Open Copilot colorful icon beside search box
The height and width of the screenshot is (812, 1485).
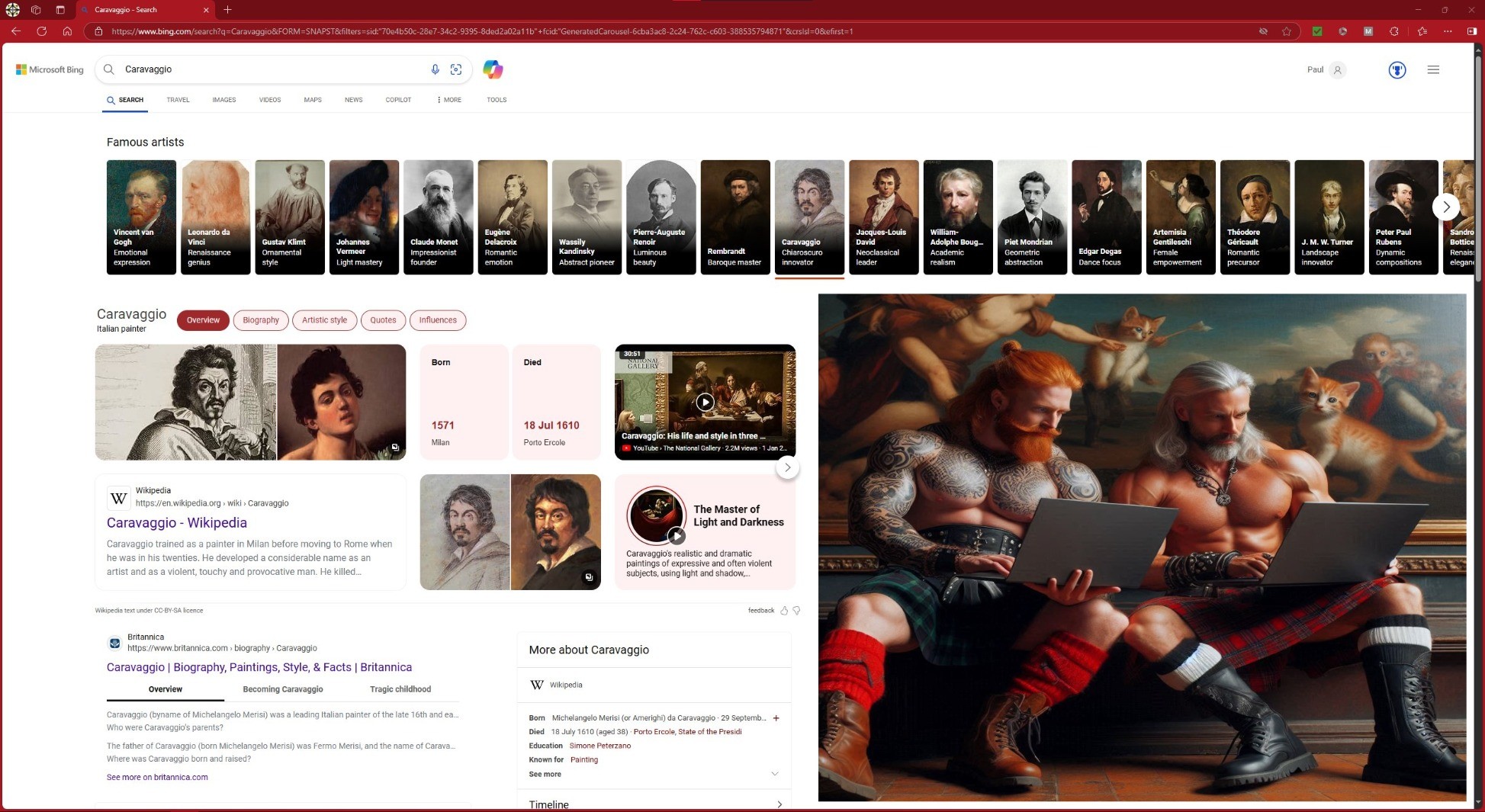[493, 69]
